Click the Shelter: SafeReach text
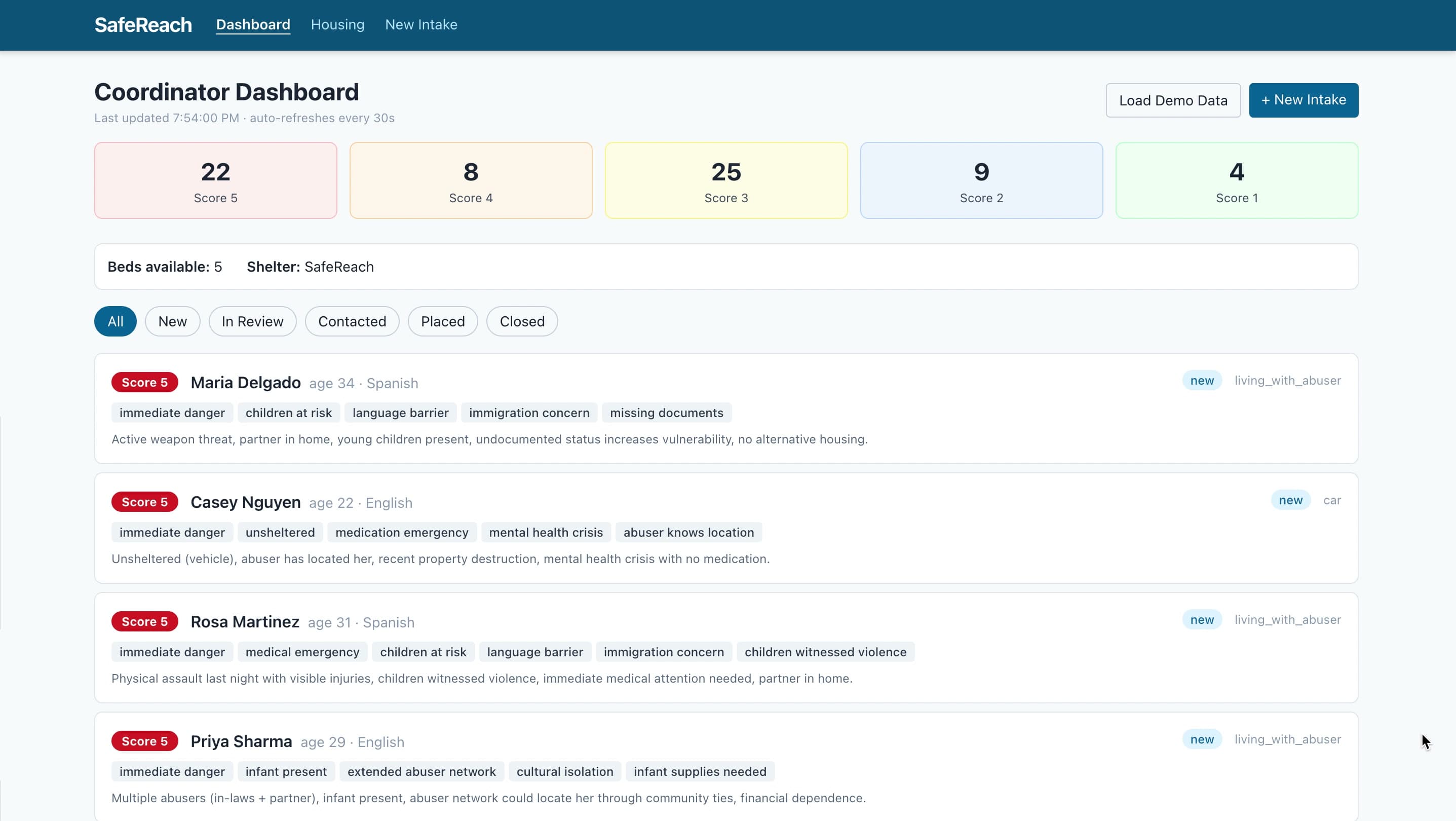Image resolution: width=1456 pixels, height=821 pixels. pos(311,267)
